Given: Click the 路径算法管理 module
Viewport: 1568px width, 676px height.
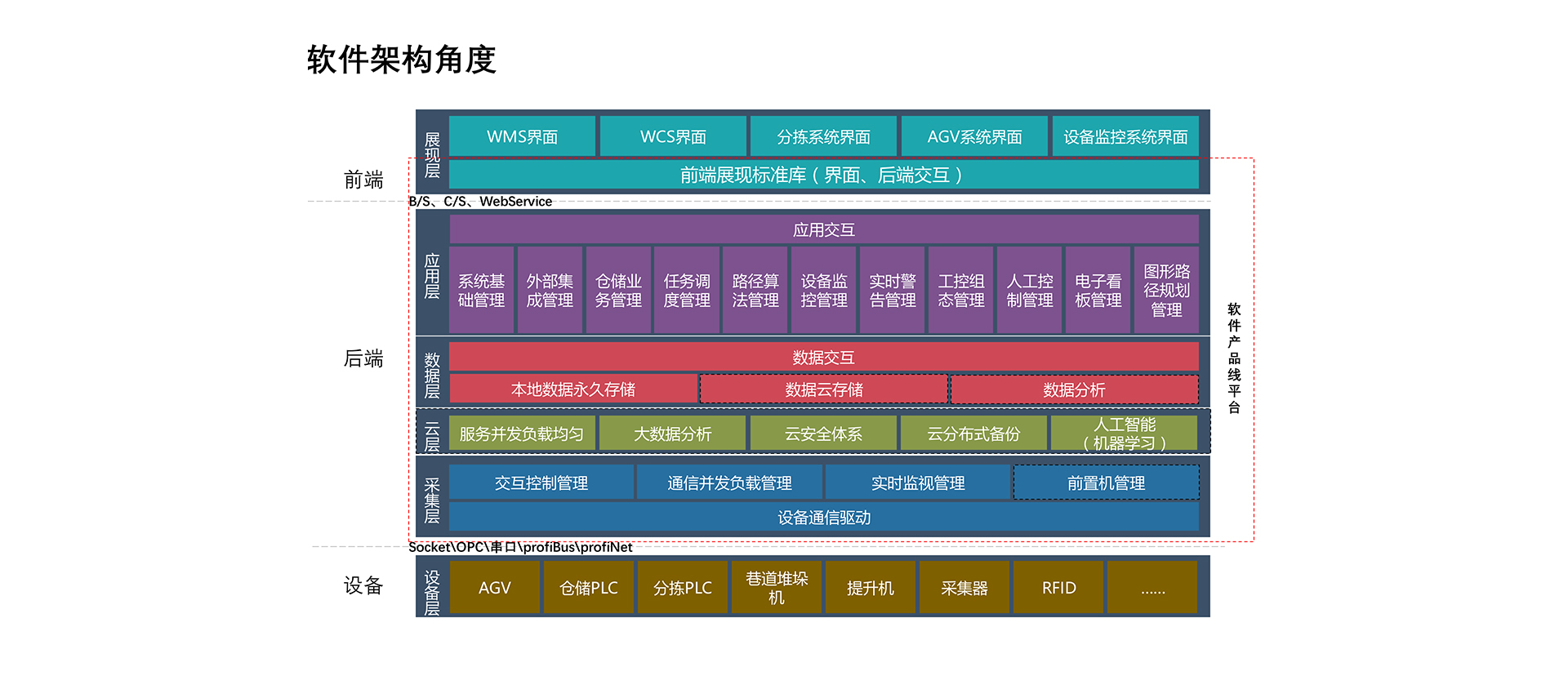Looking at the screenshot, I should [x=755, y=290].
